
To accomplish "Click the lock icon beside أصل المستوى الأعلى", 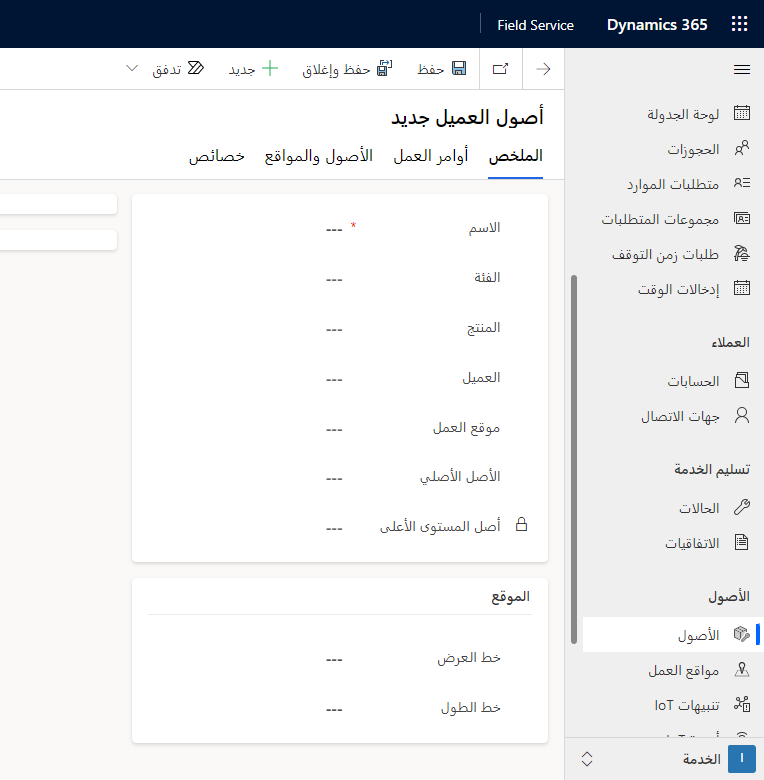I will (521, 524).
